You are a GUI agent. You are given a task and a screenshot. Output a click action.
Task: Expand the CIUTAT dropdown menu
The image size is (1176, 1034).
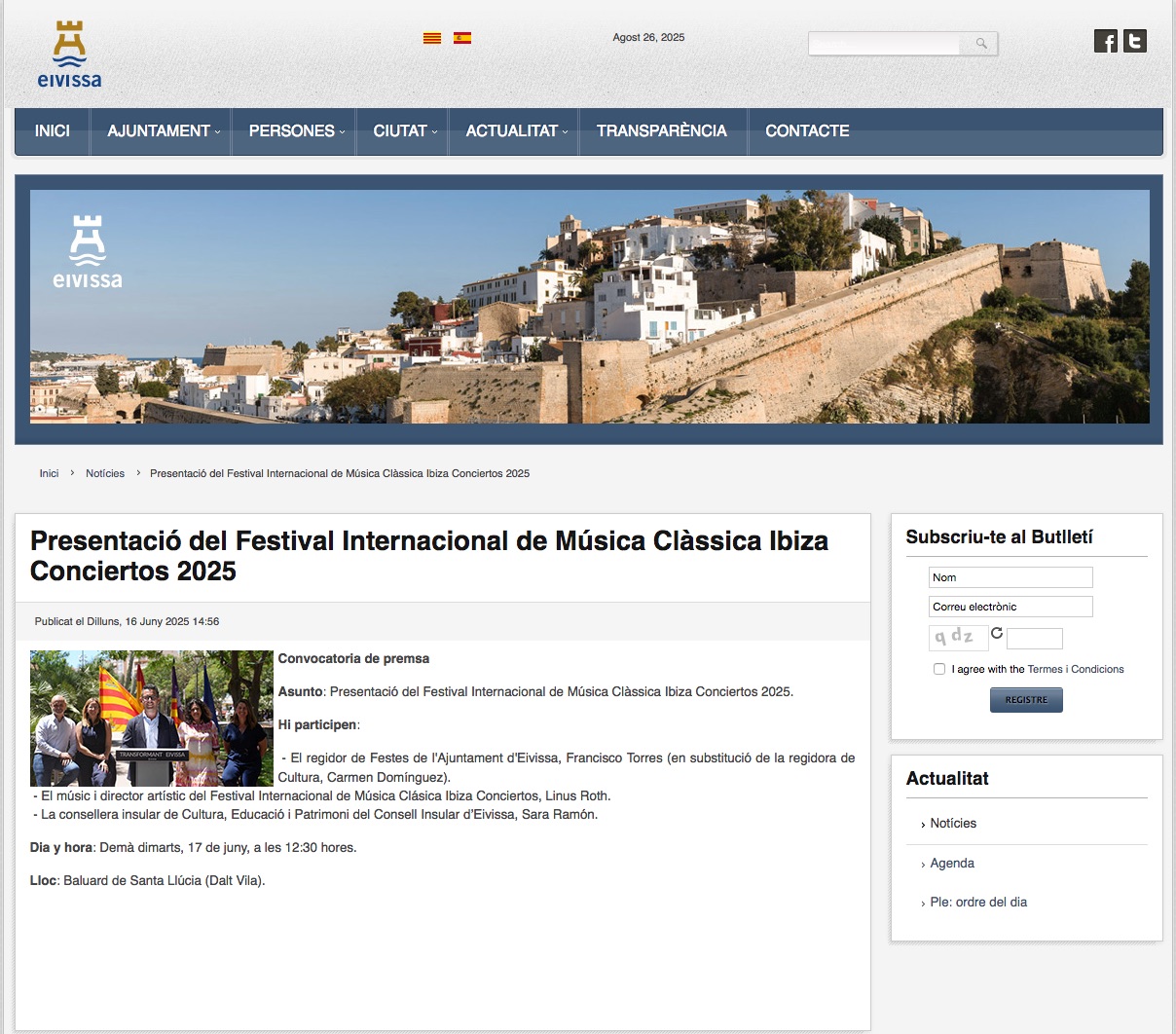coord(405,130)
